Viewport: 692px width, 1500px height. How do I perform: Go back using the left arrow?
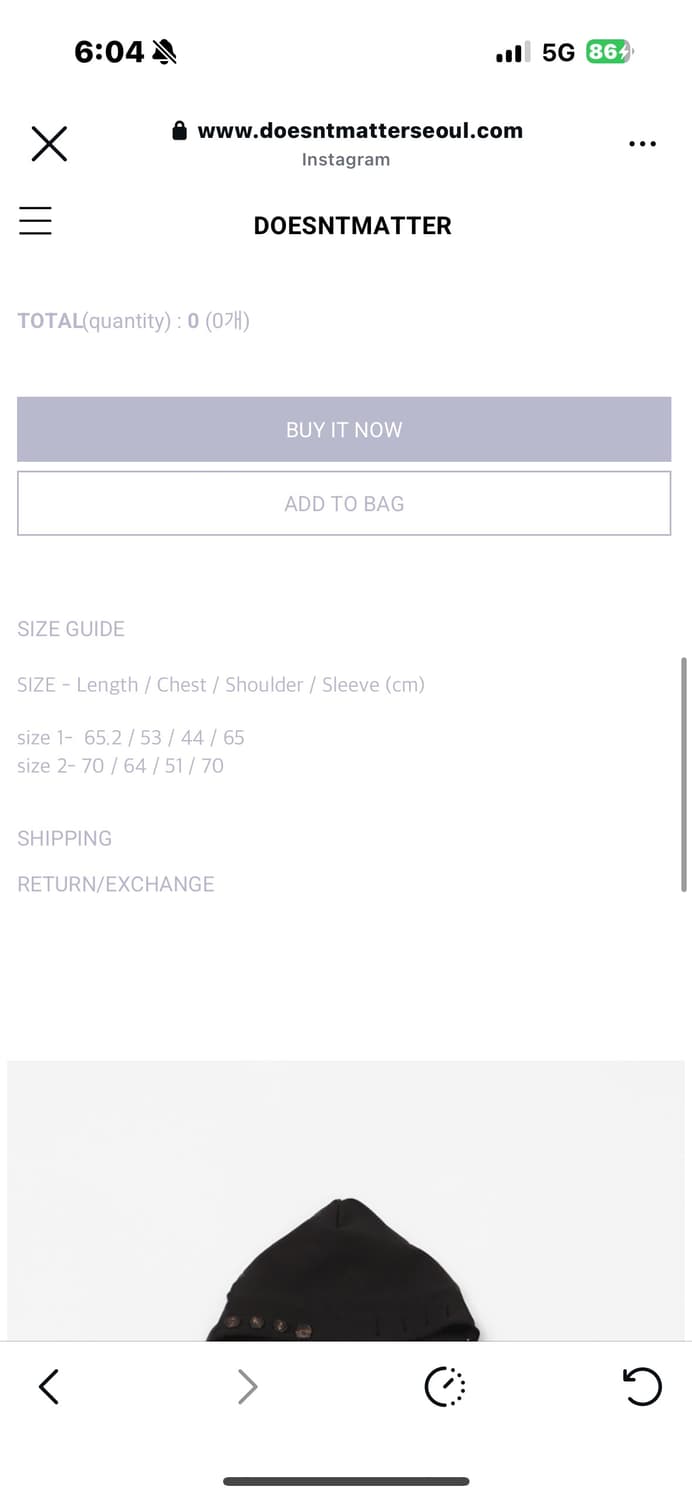(49, 1387)
